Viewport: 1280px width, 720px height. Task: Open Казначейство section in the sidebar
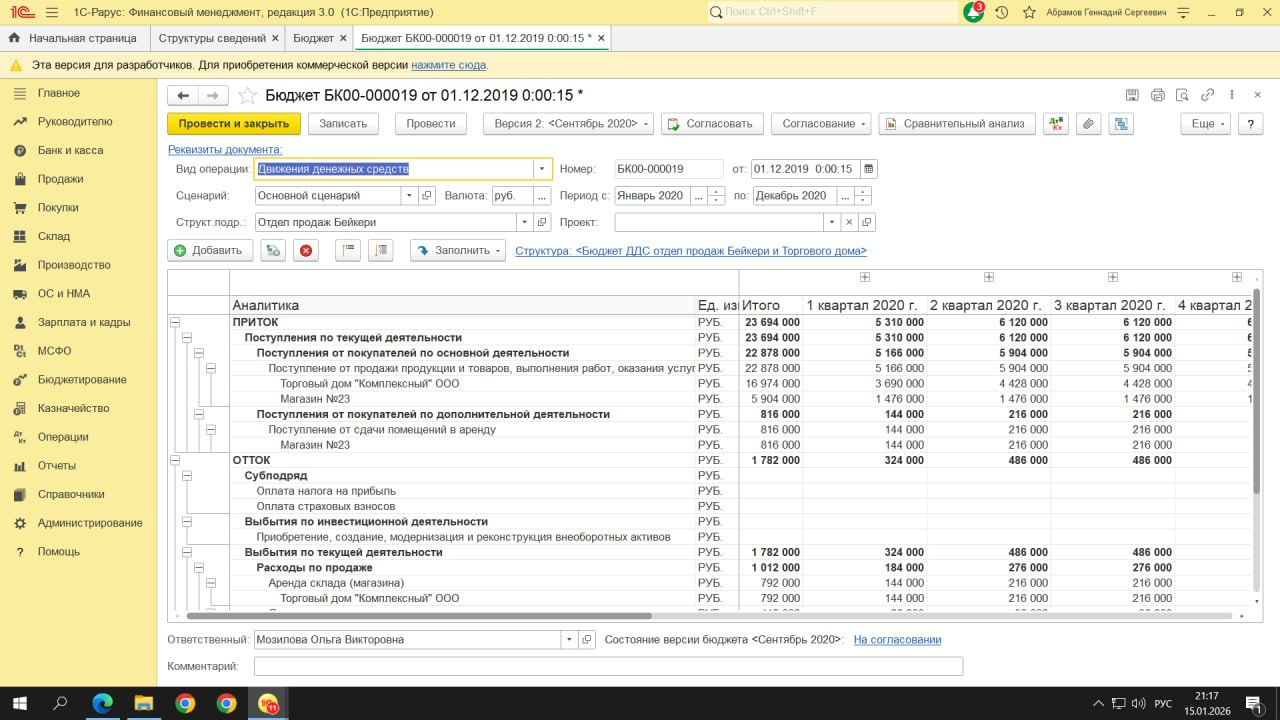73,408
